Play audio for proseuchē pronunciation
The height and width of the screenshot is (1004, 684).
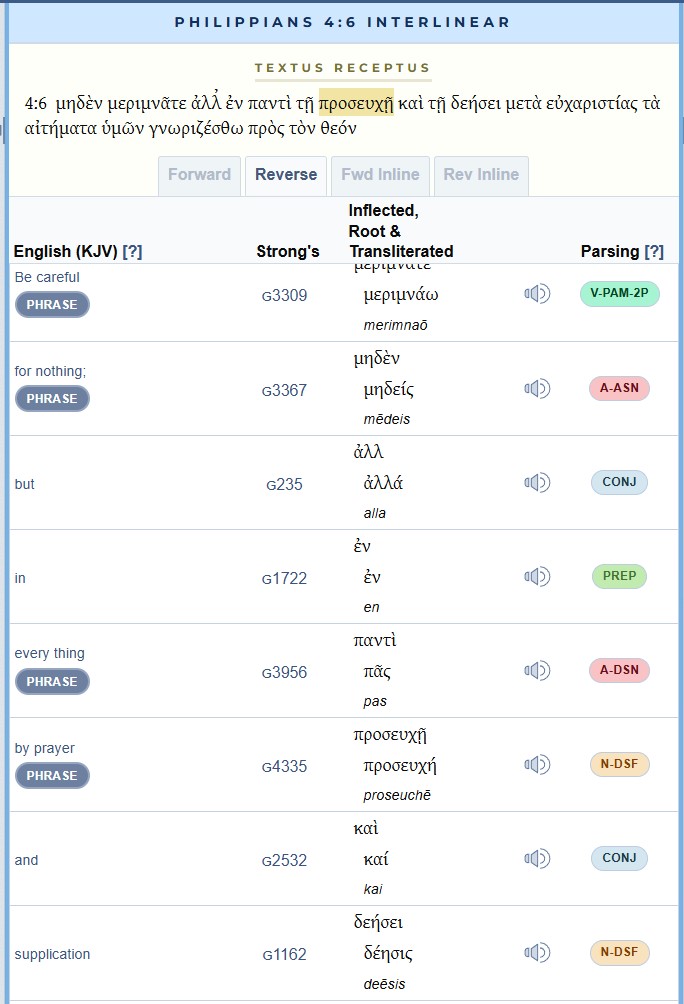tap(537, 764)
